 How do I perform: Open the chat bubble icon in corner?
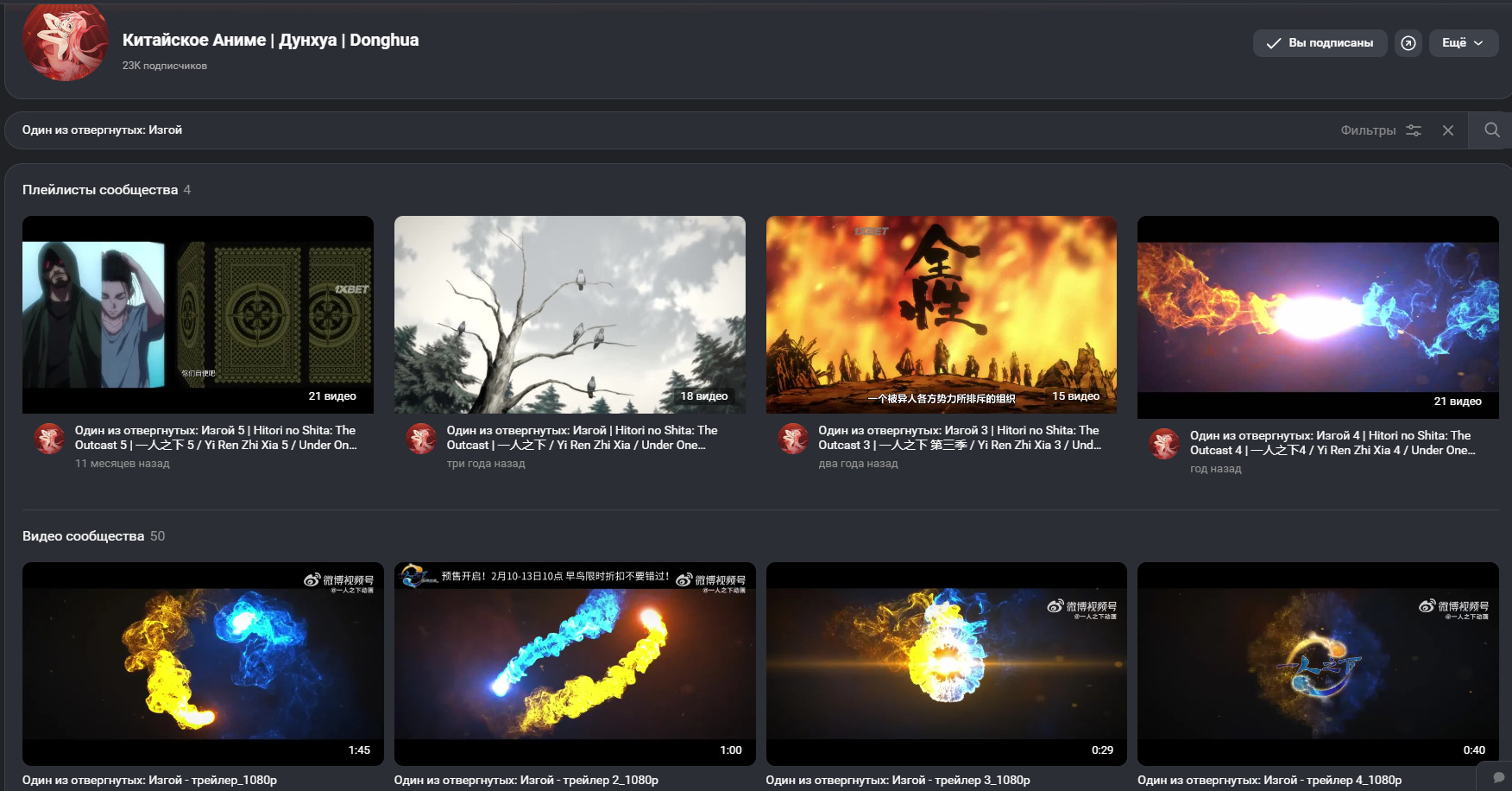pyautogui.click(x=1498, y=777)
